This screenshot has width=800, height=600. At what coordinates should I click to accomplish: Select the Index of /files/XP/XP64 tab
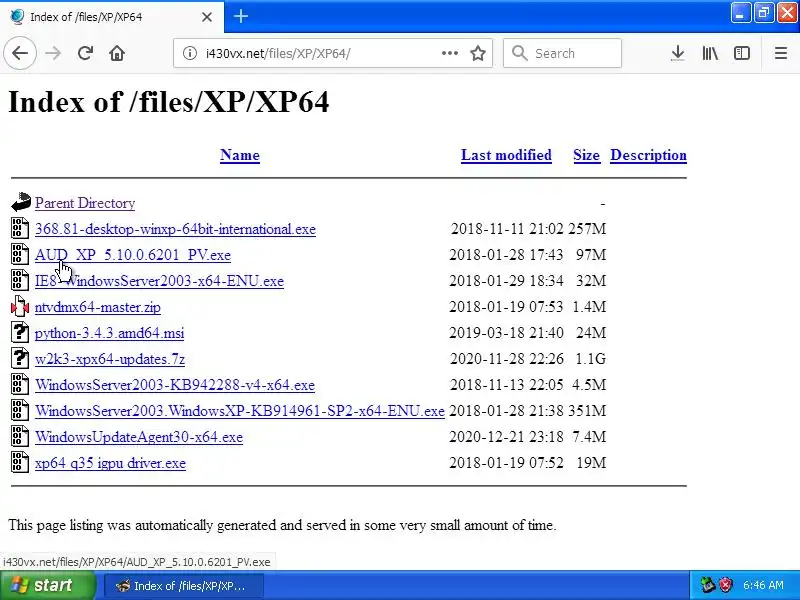pyautogui.click(x=112, y=17)
